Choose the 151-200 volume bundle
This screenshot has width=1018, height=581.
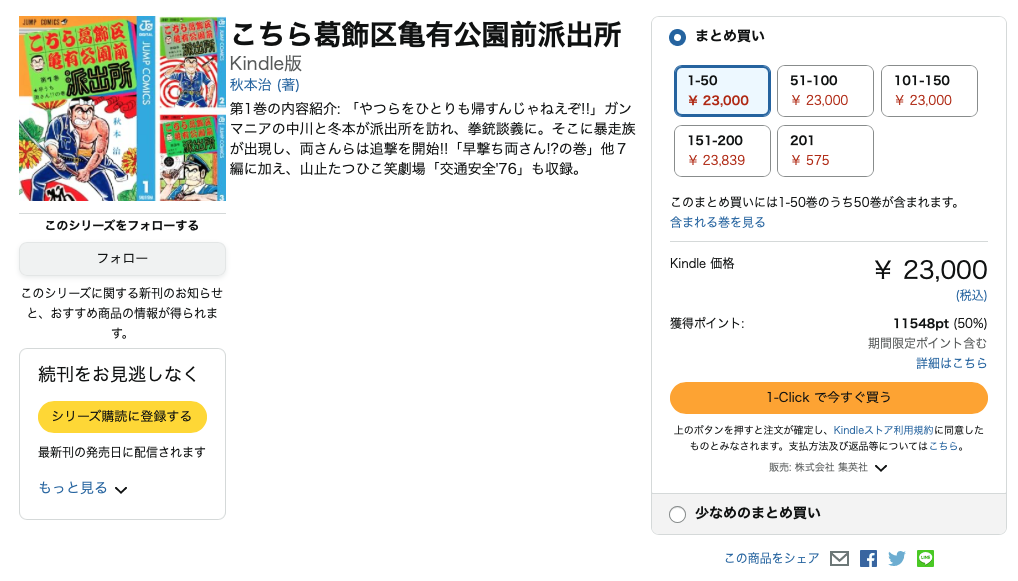point(721,150)
